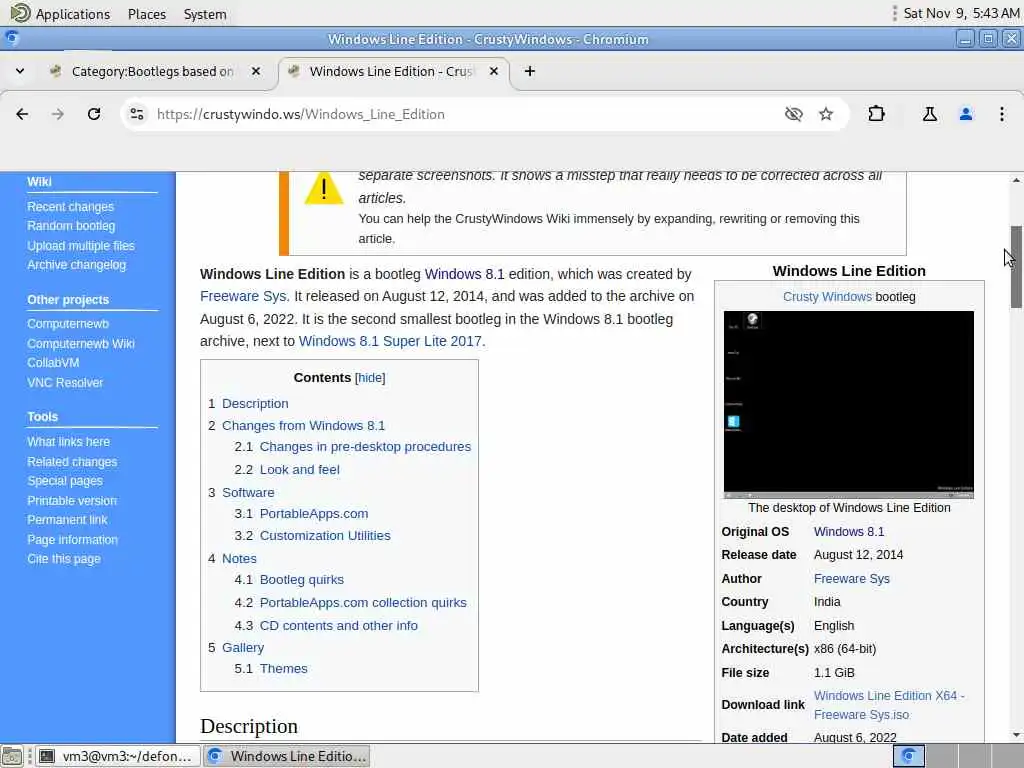This screenshot has width=1024, height=768.
Task: Click the Chromium tray icon at bottom right
Action: click(x=908, y=756)
